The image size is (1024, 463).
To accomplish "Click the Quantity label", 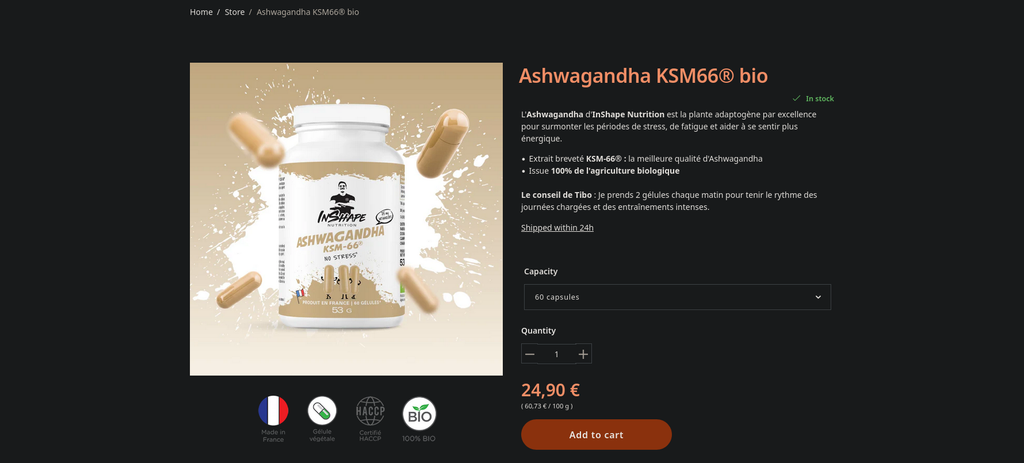I will coord(539,331).
